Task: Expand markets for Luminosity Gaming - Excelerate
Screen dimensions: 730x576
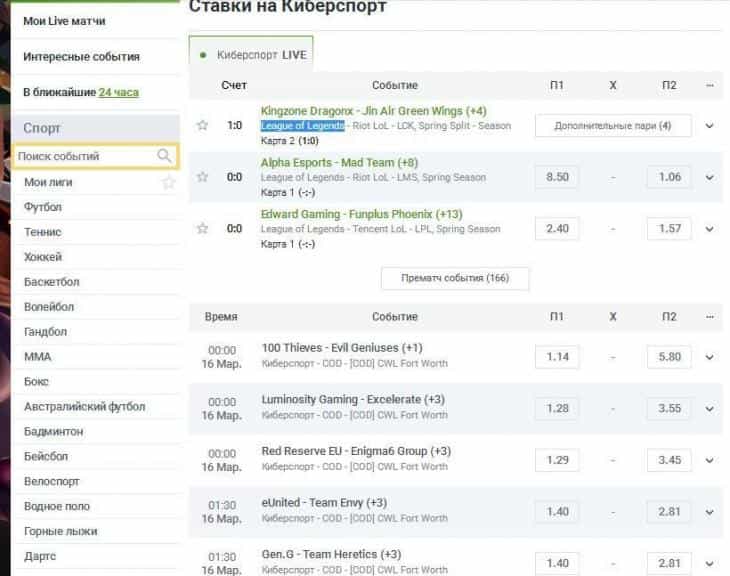Action: (x=710, y=409)
